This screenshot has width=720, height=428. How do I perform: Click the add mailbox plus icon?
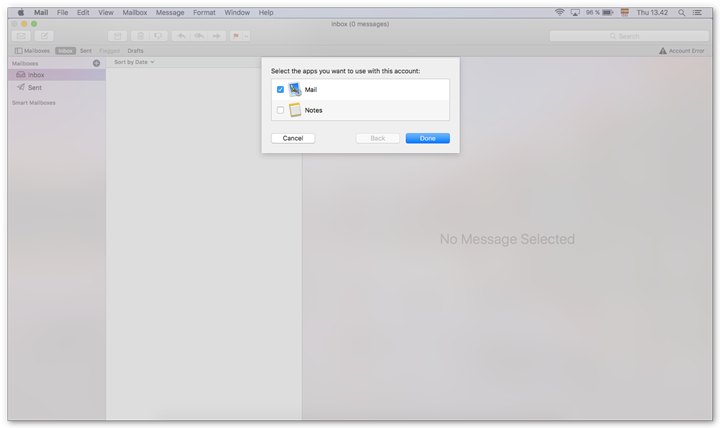97,63
